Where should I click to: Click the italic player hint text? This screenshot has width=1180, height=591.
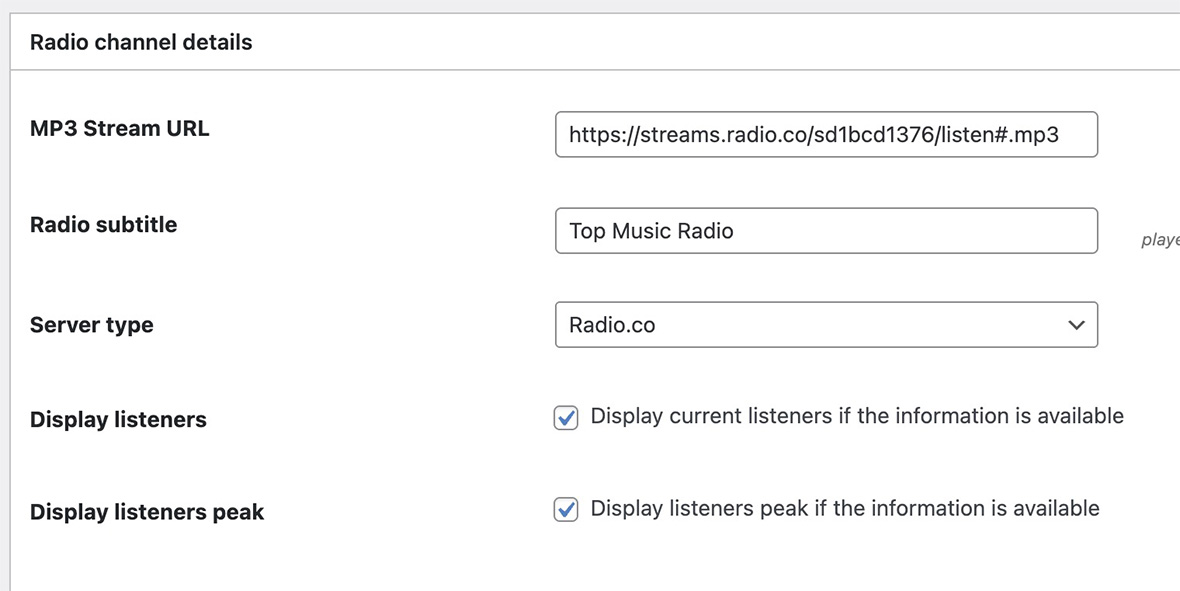1160,240
